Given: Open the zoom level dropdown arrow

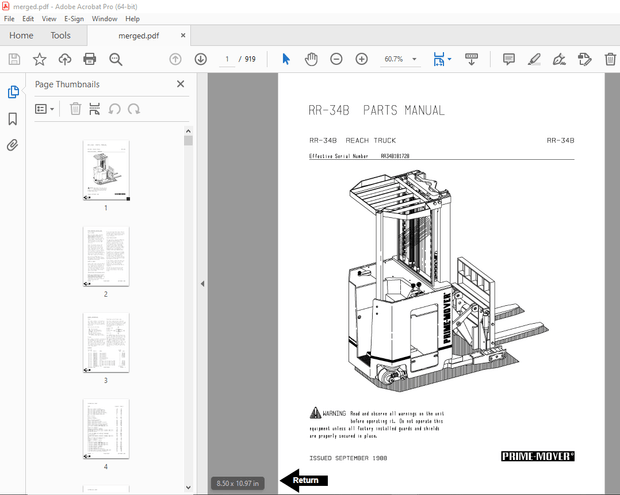Looking at the screenshot, I should coord(414,59).
